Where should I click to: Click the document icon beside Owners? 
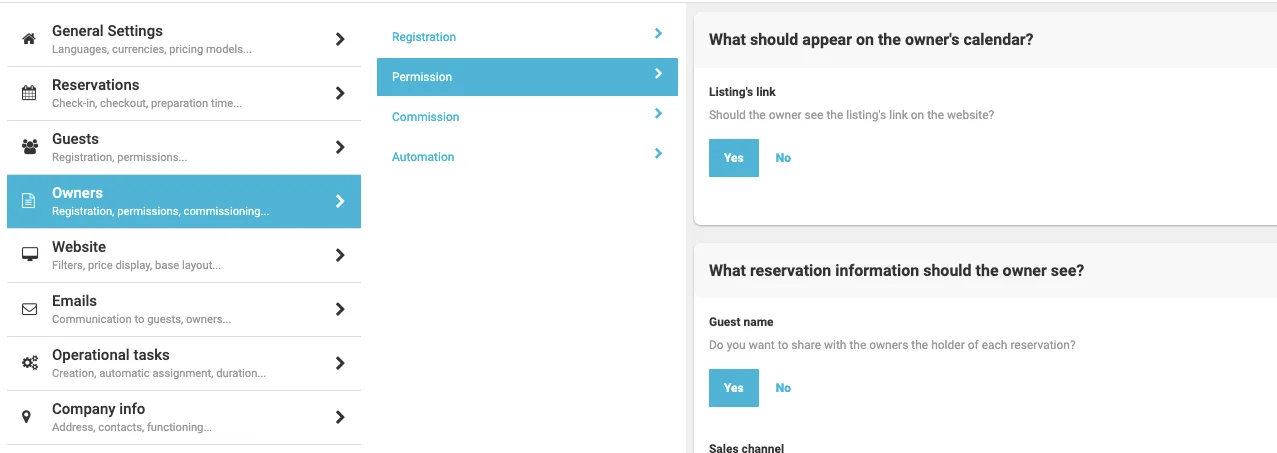(x=29, y=201)
